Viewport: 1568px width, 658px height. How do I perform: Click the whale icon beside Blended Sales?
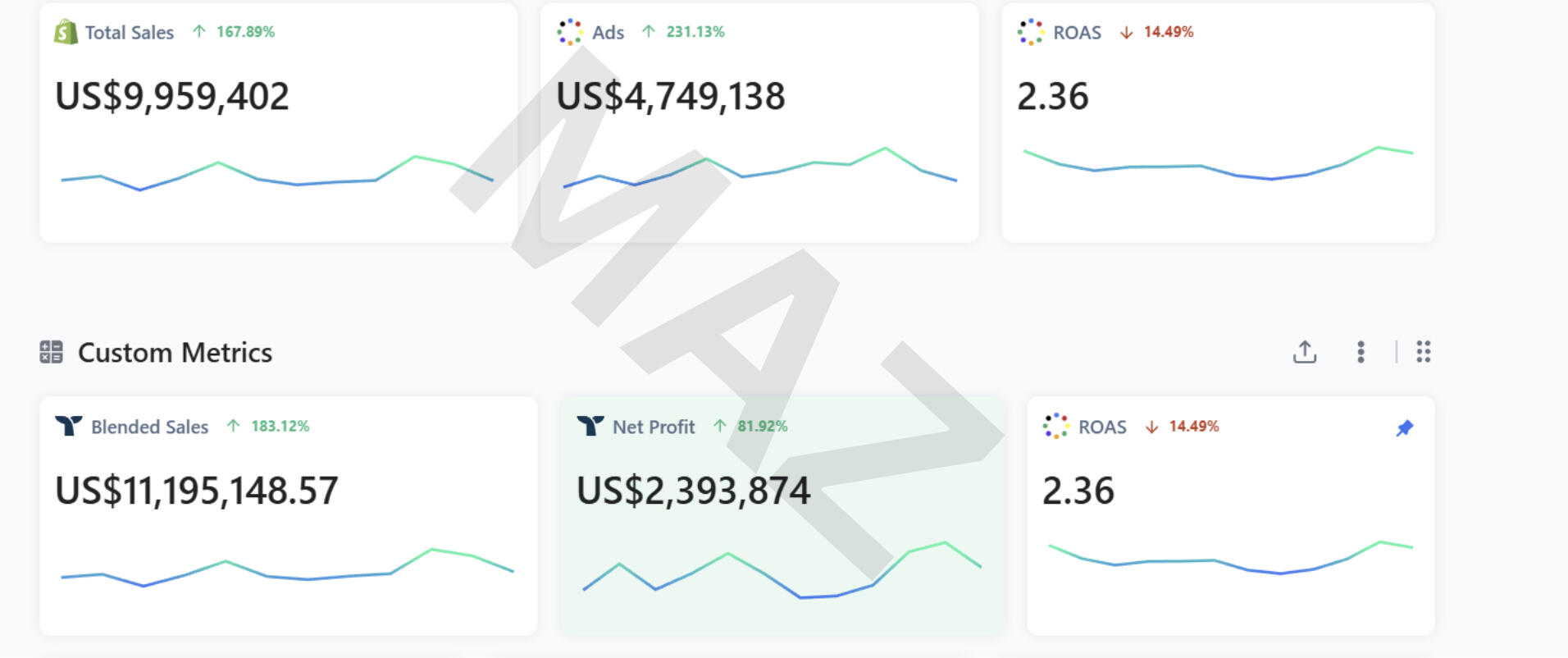pos(68,426)
